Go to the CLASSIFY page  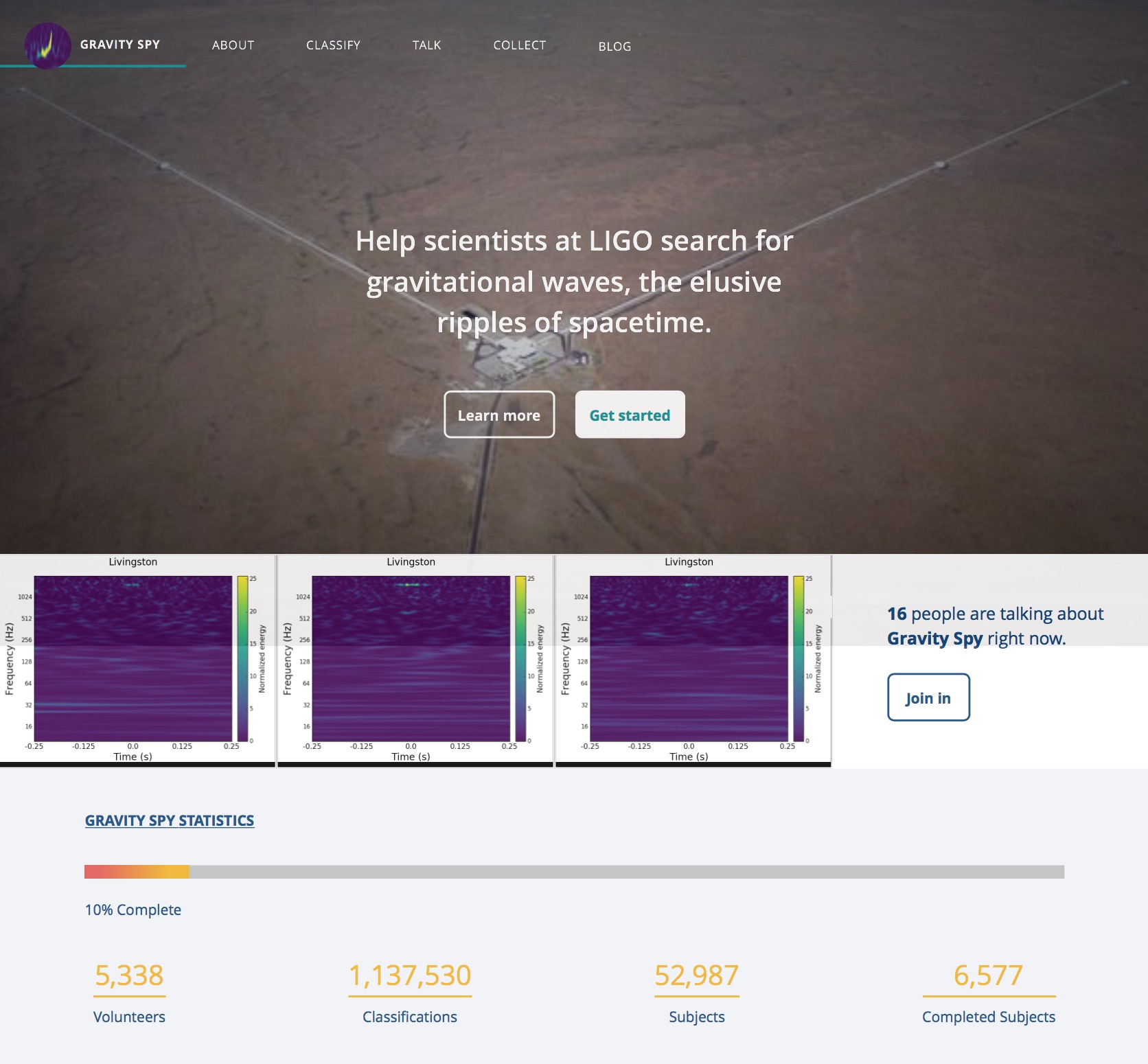pyautogui.click(x=333, y=45)
